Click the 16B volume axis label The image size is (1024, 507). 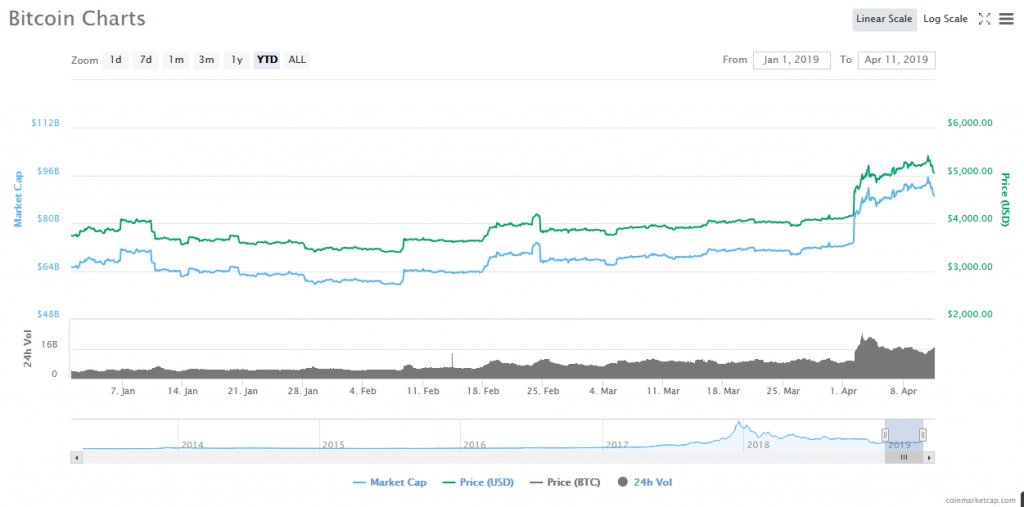[x=50, y=344]
